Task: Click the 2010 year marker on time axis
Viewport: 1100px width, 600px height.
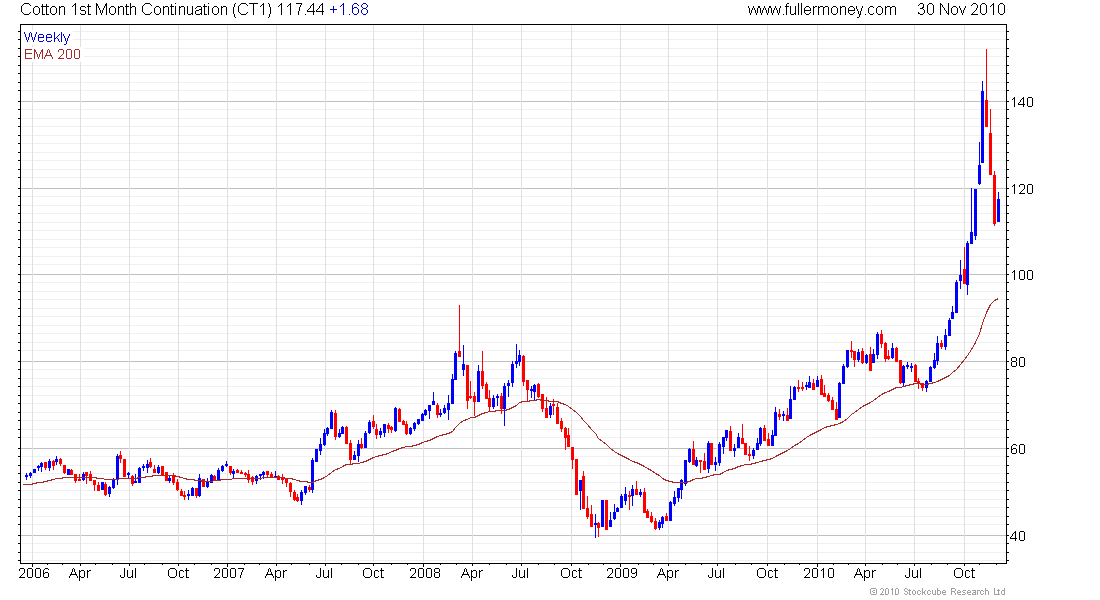Action: [x=818, y=574]
